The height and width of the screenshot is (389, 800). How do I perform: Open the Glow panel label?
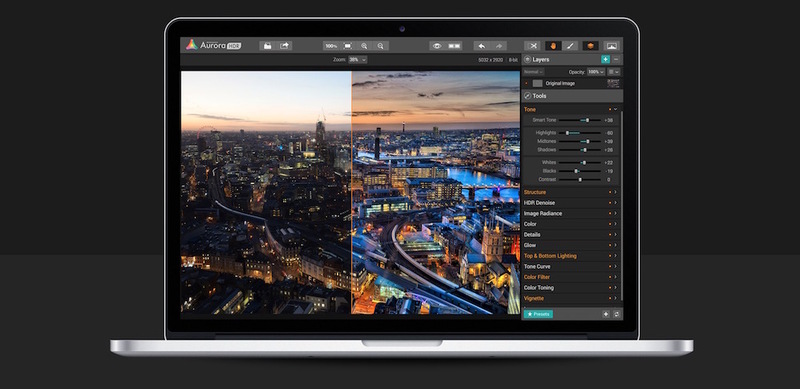click(x=530, y=246)
